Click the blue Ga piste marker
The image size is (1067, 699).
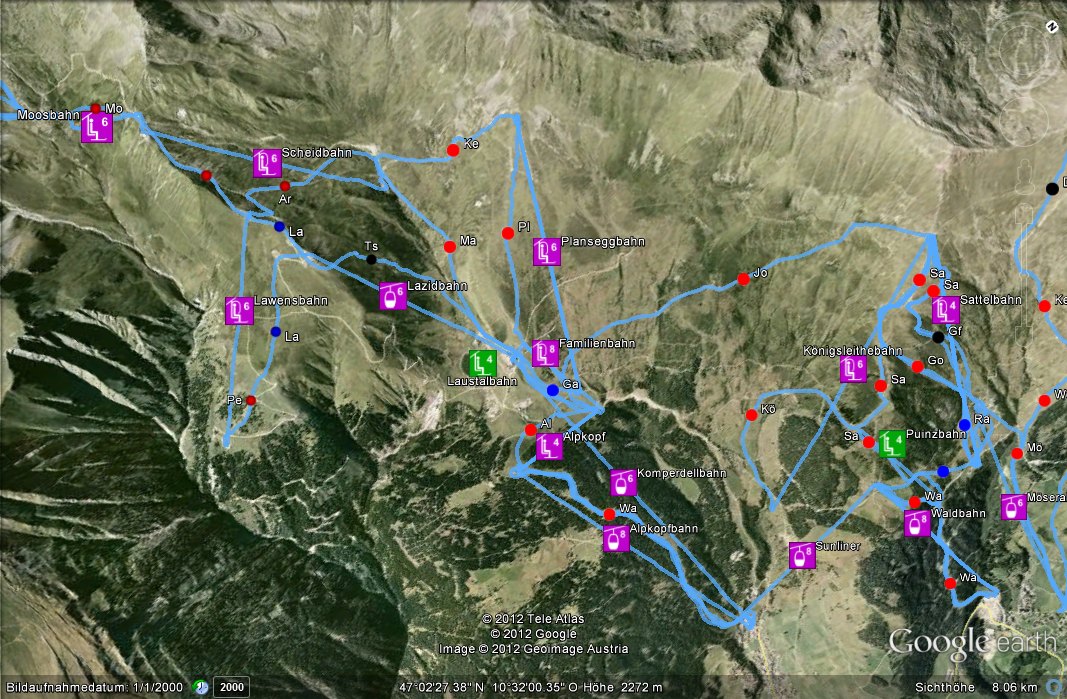click(553, 390)
